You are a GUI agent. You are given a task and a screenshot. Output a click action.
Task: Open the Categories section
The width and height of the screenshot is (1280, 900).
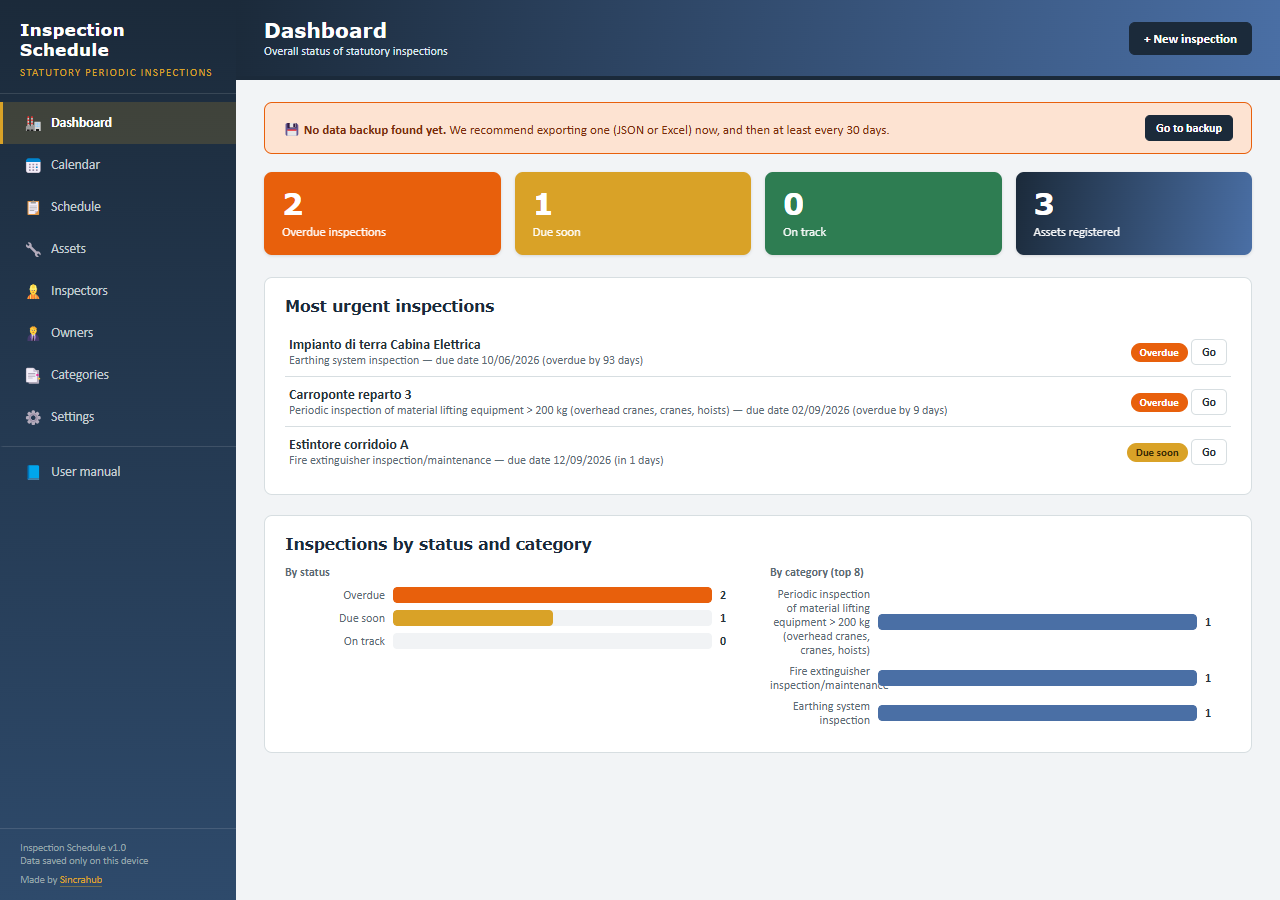118,375
